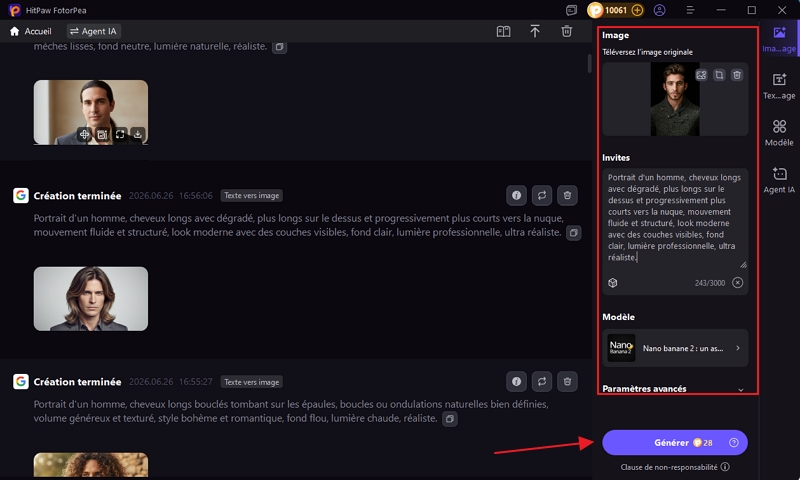Screen dimensions: 800x480
Task: Copy the cheveux longs avec dégradé prompt
Action: click(x=573, y=233)
